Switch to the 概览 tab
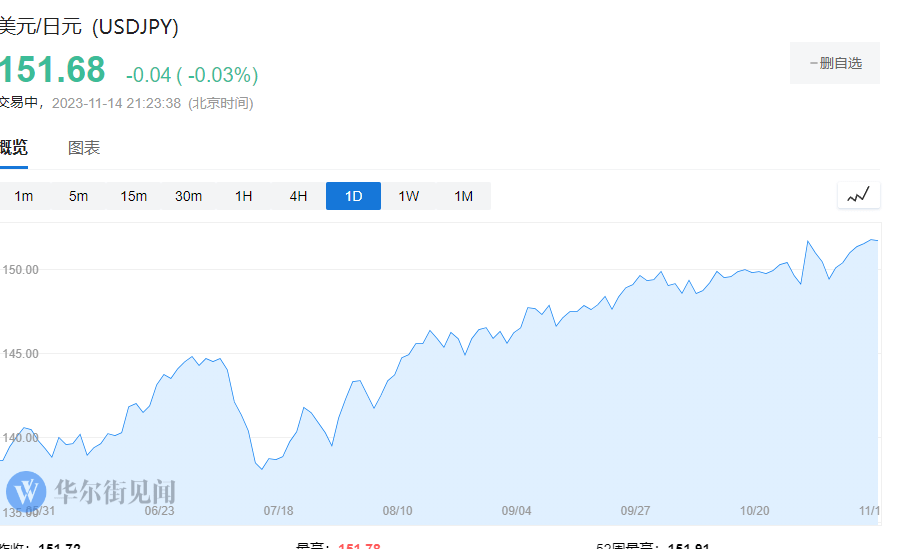 click(13, 148)
